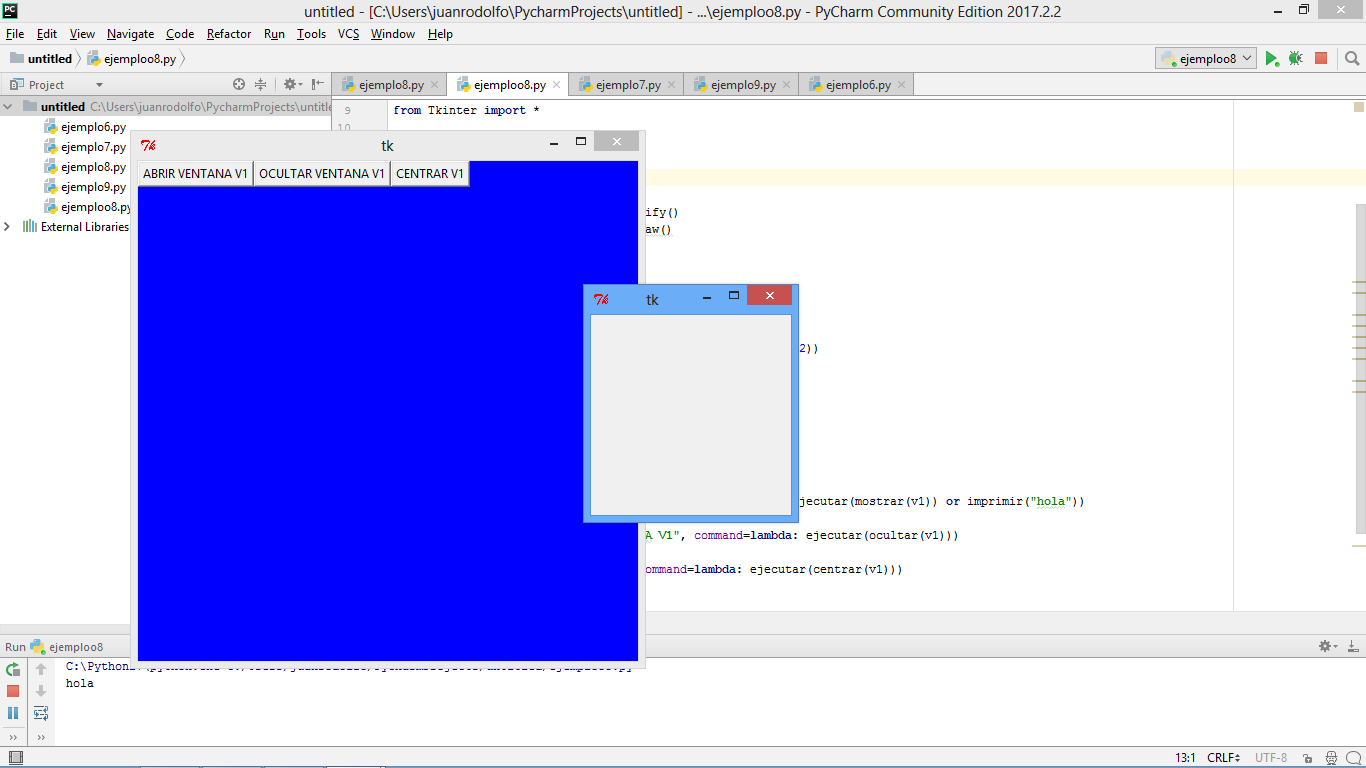
Task: Open the ejemploo8 run configurations dropdown
Action: (1205, 58)
